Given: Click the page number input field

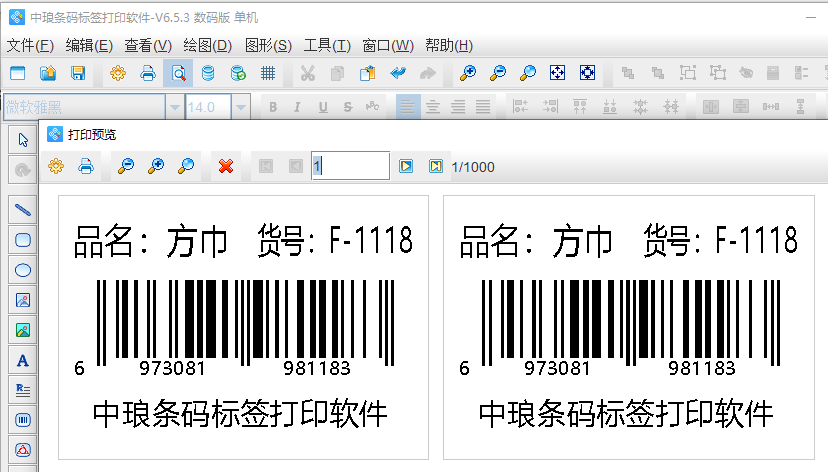Looking at the screenshot, I should point(350,166).
